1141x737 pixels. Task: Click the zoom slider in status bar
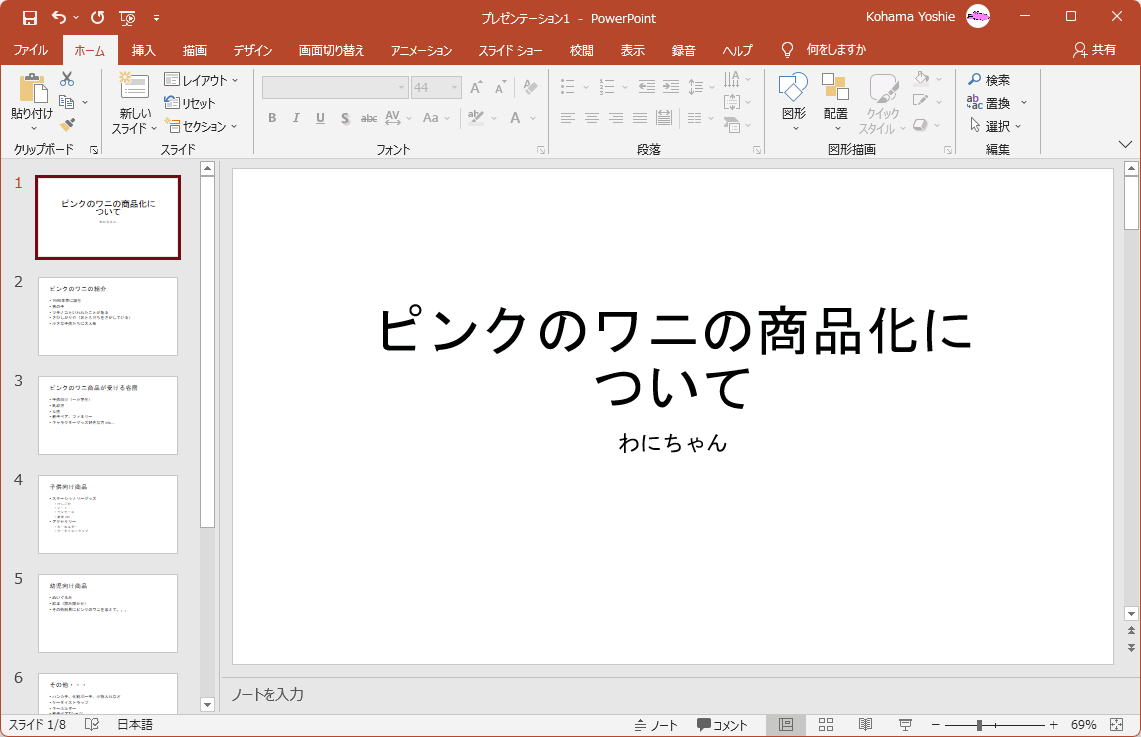(x=980, y=725)
